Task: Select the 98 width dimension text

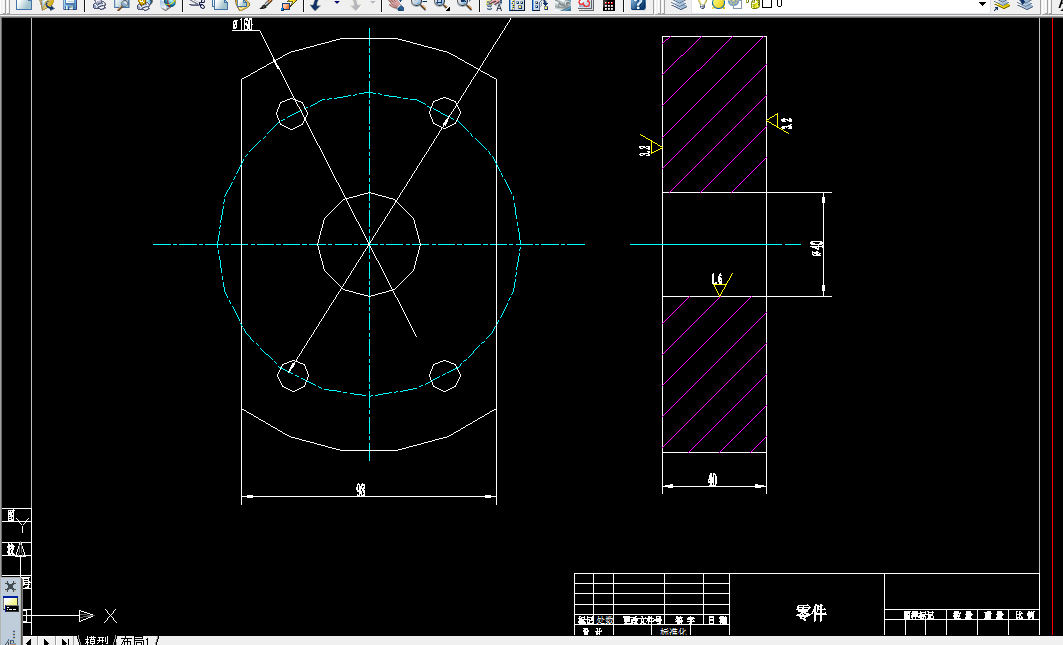Action: pyautogui.click(x=361, y=489)
